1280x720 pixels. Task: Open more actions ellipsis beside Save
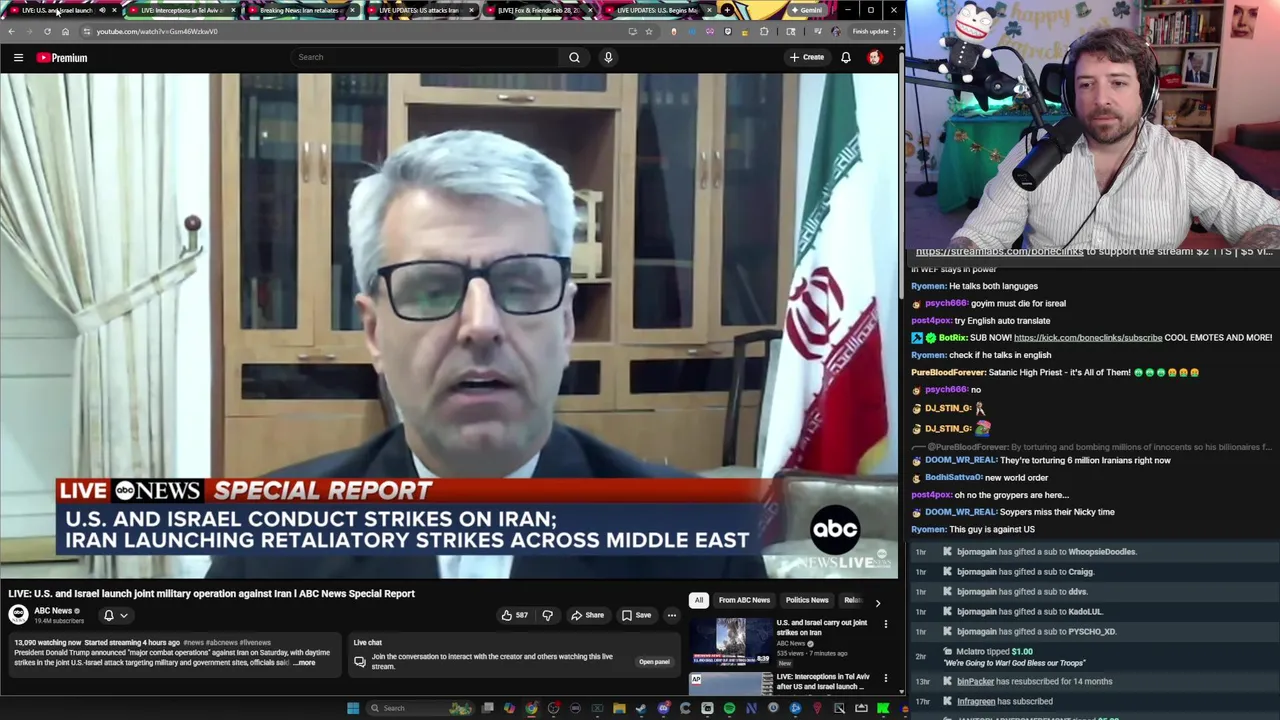click(672, 615)
